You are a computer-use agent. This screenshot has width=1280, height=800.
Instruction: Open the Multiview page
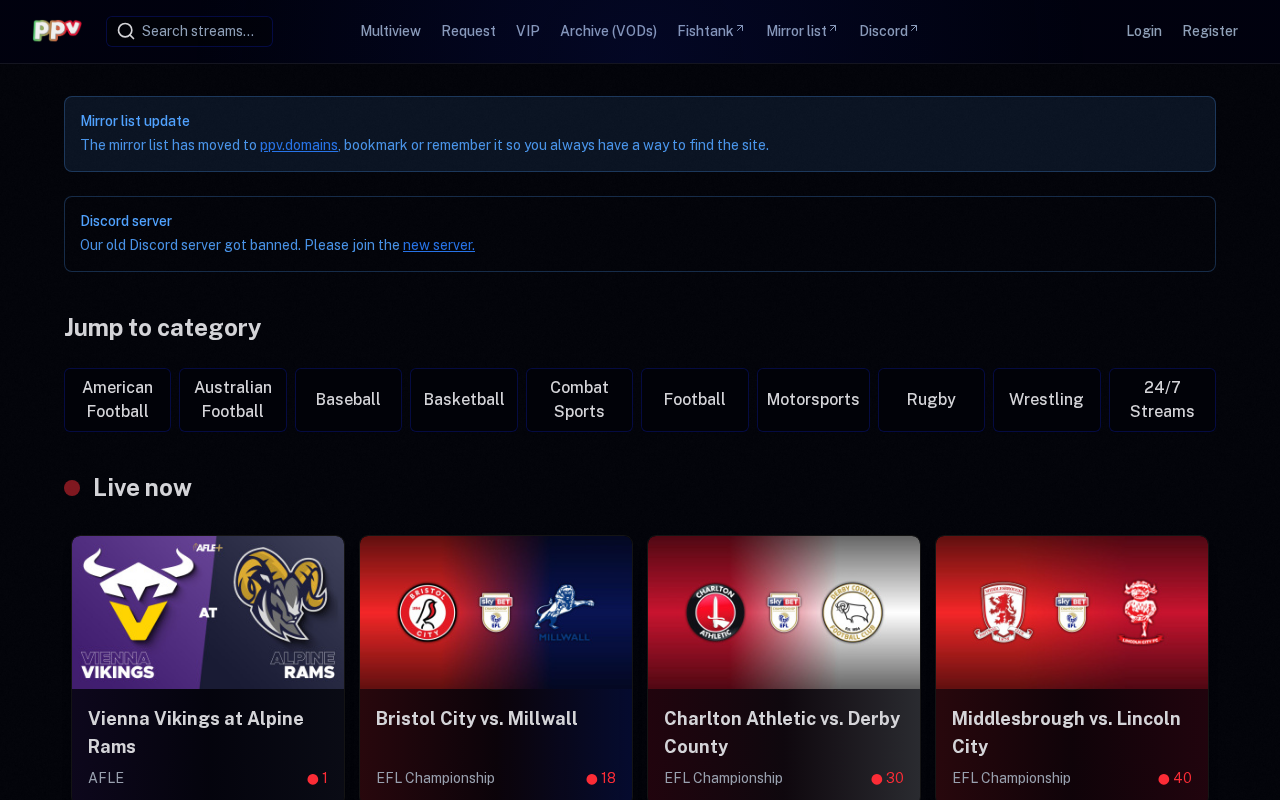pyautogui.click(x=390, y=31)
